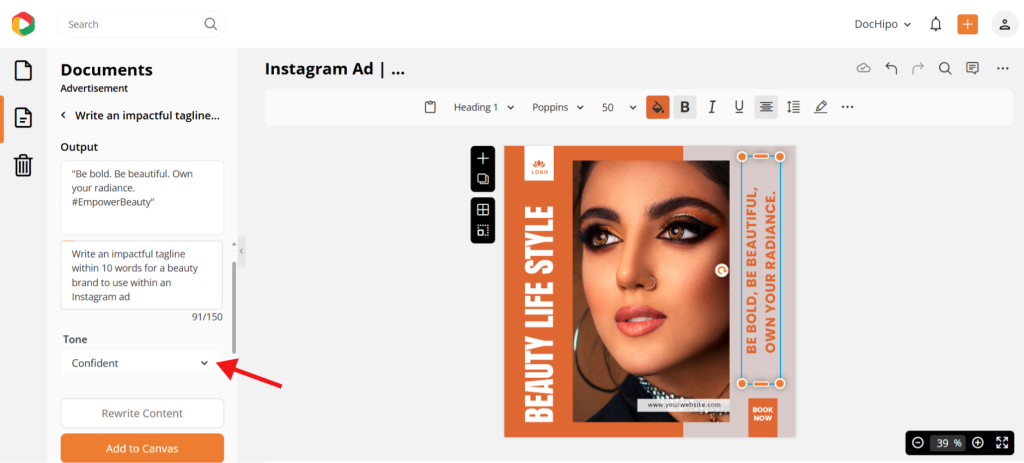Toggle bold formatting button

click(685, 107)
